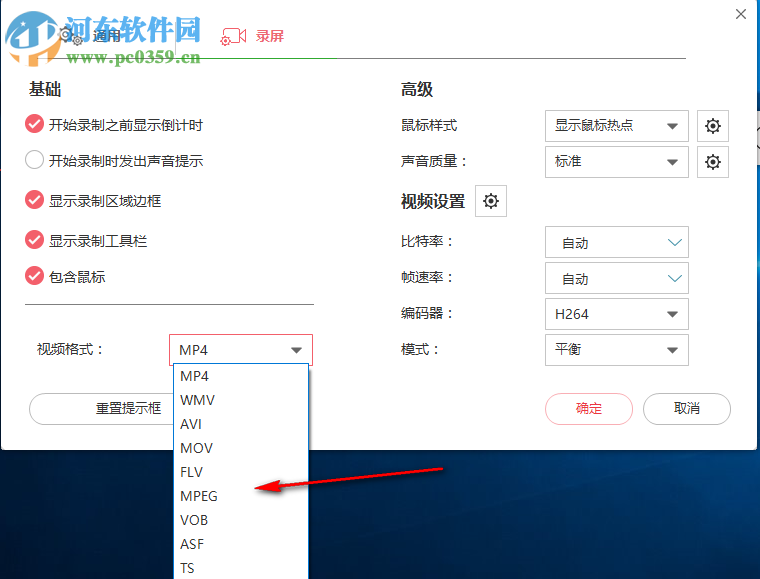Open 模式 dropdown showing 平衡
The width and height of the screenshot is (760, 579).
pyautogui.click(x=617, y=350)
